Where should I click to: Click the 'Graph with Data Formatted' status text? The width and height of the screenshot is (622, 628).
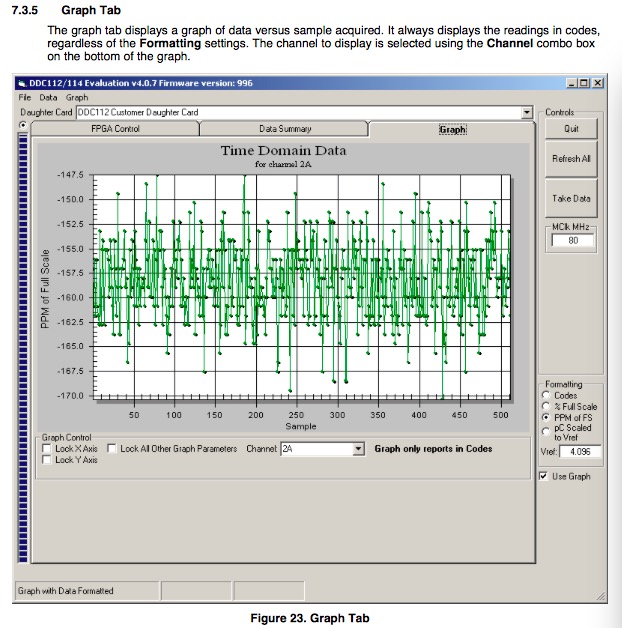click(x=66, y=591)
